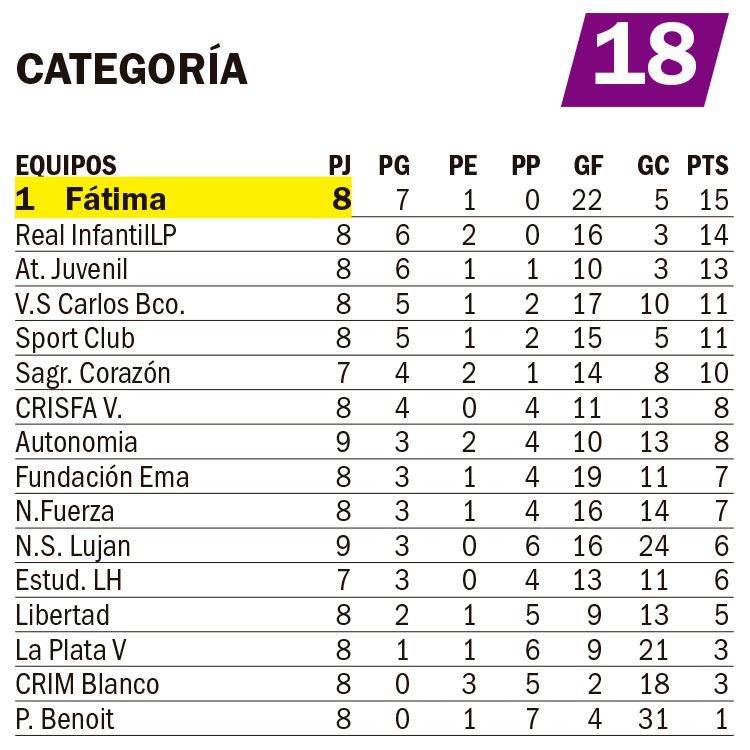The image size is (750, 750).
Task: Select the P. Benoit team entry
Action: coord(65,719)
